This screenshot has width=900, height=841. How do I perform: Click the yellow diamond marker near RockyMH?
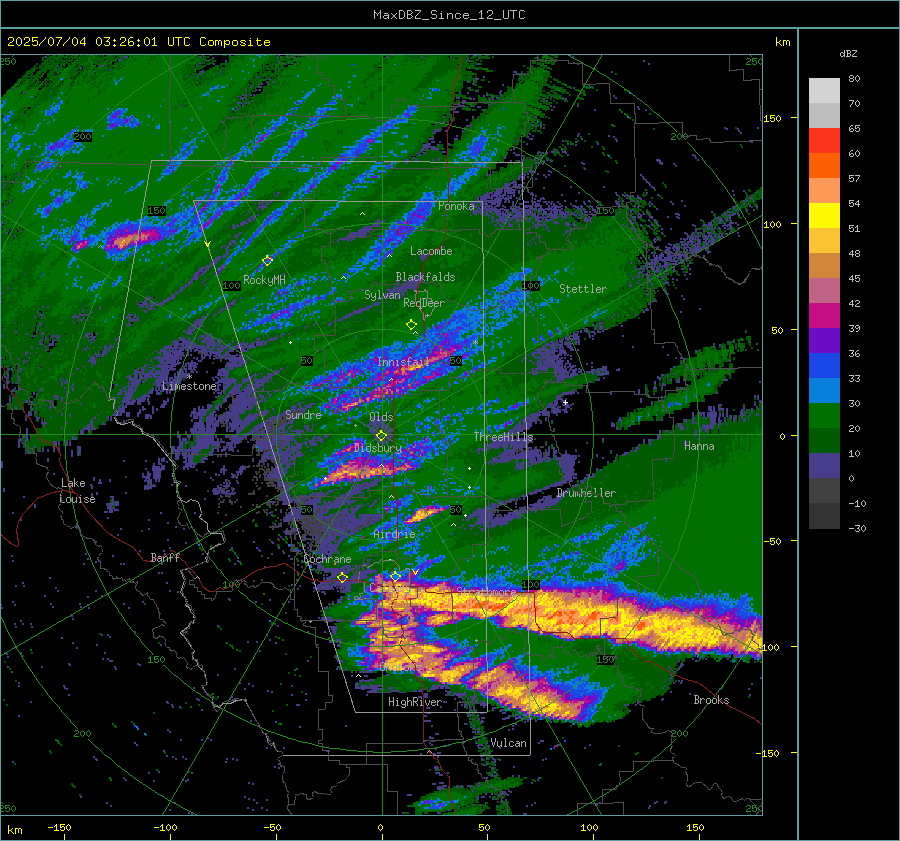pyautogui.click(x=267, y=261)
